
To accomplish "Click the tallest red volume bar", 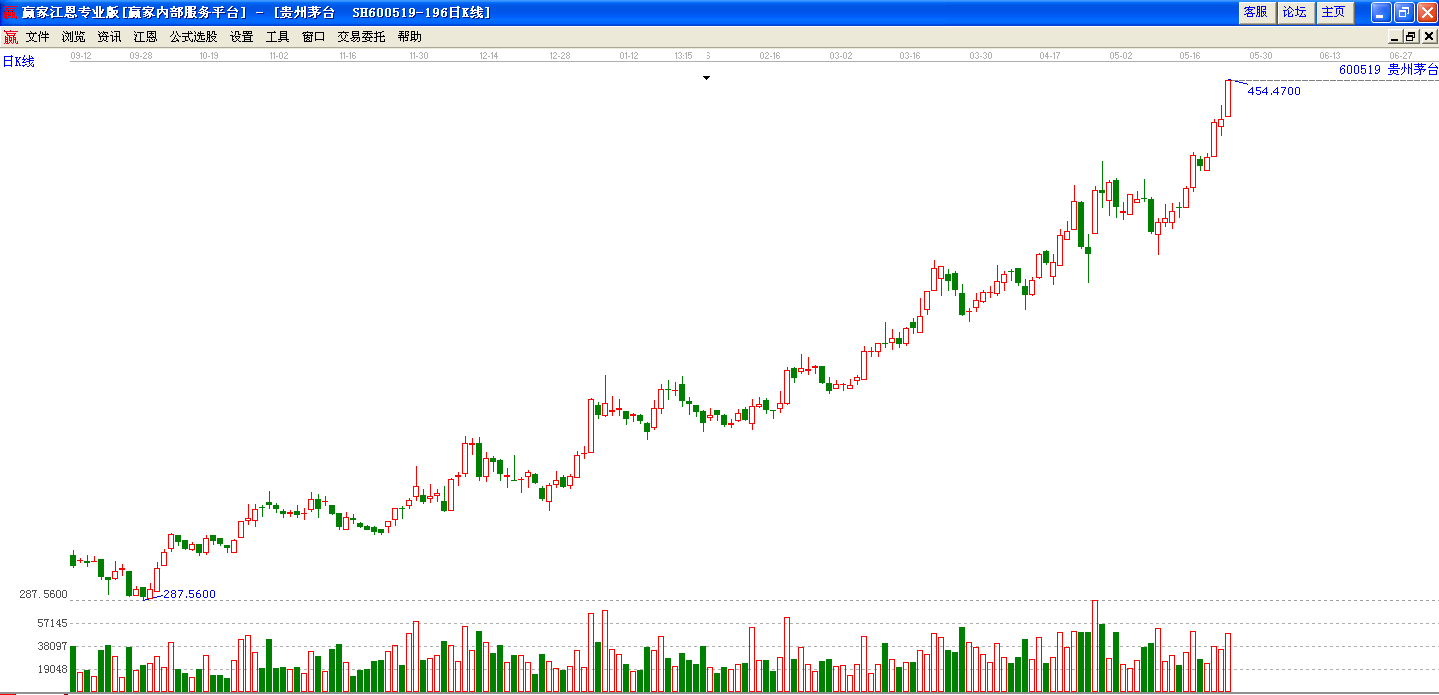I will (1095, 646).
